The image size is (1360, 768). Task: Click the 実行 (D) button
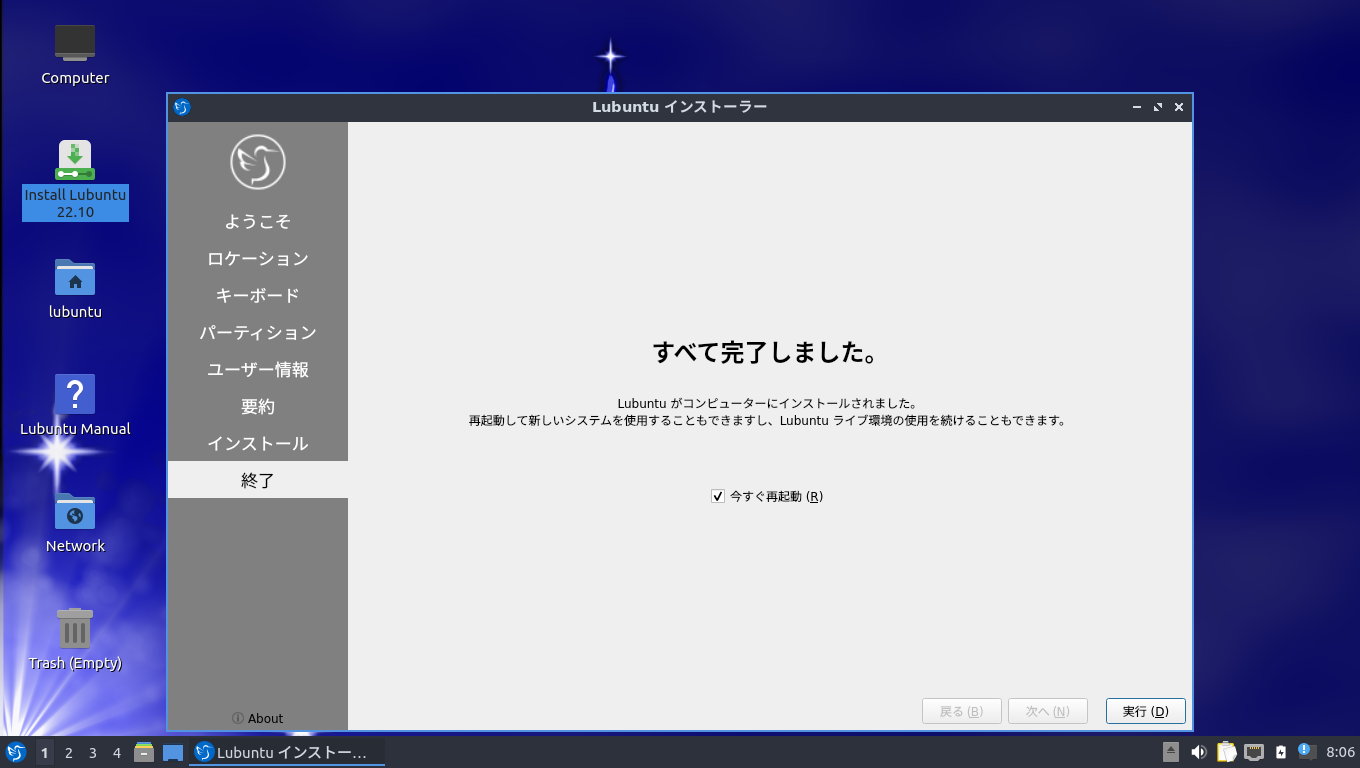pyautogui.click(x=1145, y=711)
